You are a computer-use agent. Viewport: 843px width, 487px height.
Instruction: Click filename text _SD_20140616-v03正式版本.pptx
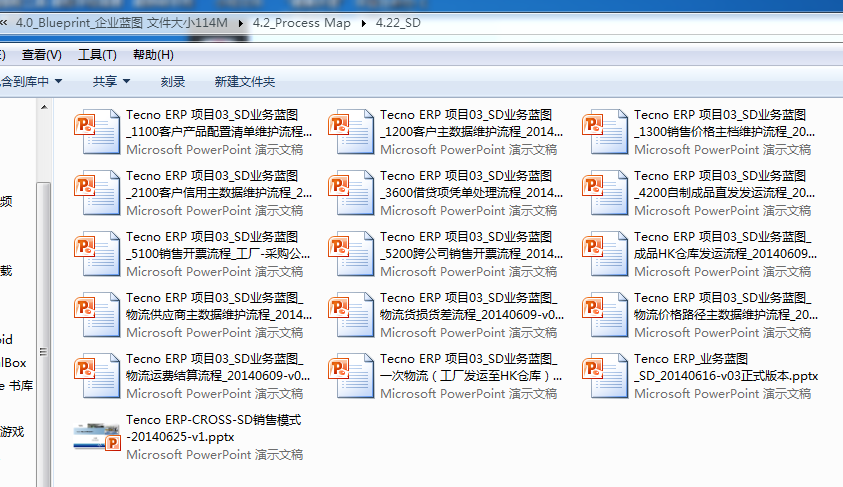[x=726, y=376]
